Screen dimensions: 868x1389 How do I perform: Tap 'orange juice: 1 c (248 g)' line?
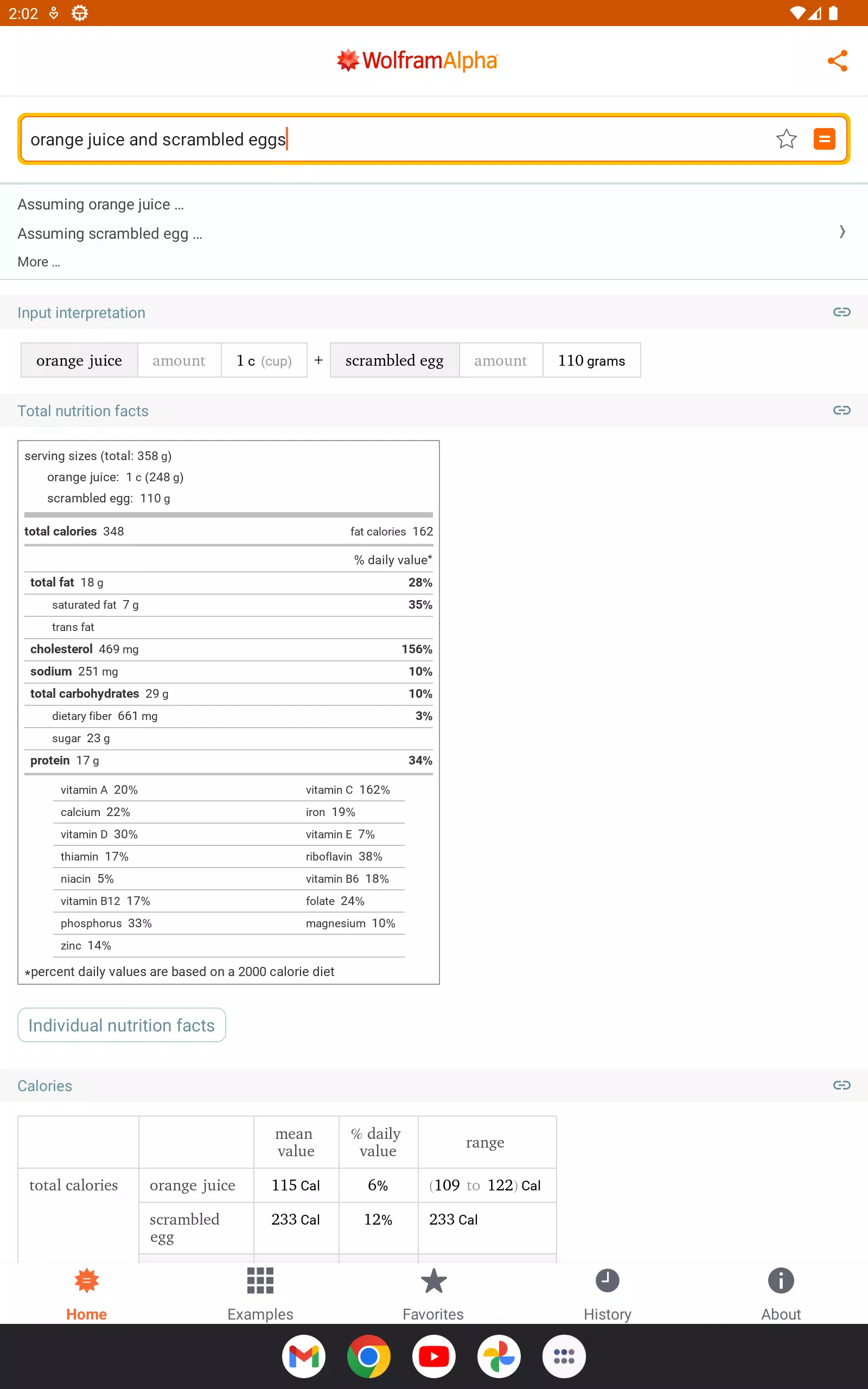[x=116, y=477]
